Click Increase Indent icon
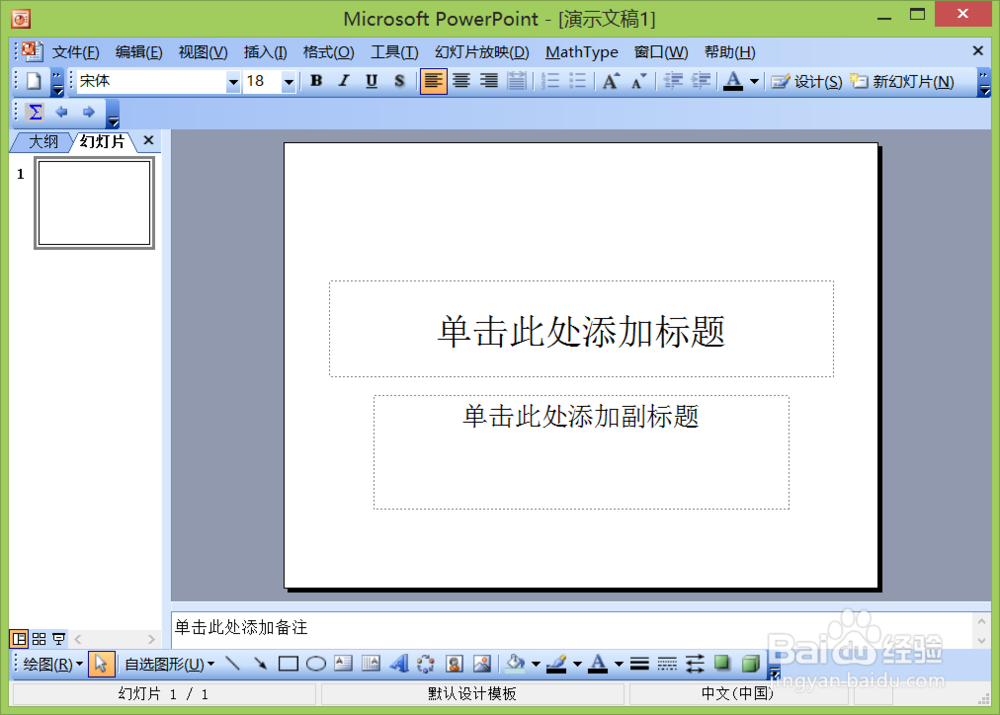The width and height of the screenshot is (1000, 715). click(x=700, y=81)
